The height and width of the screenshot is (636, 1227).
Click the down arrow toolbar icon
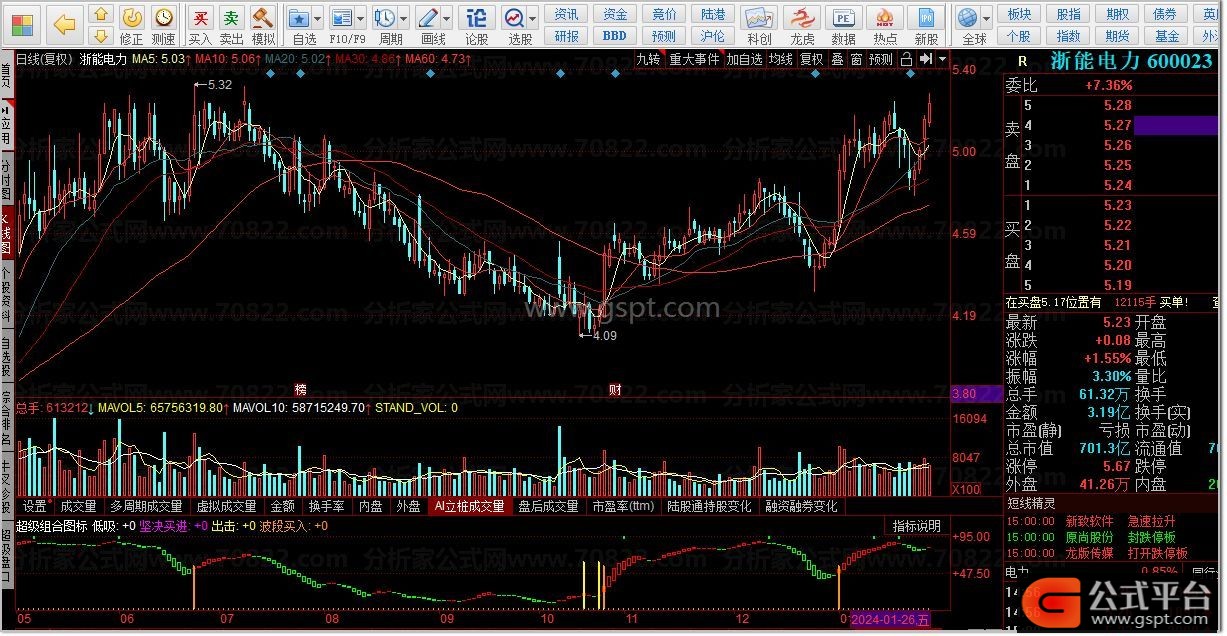101,34
